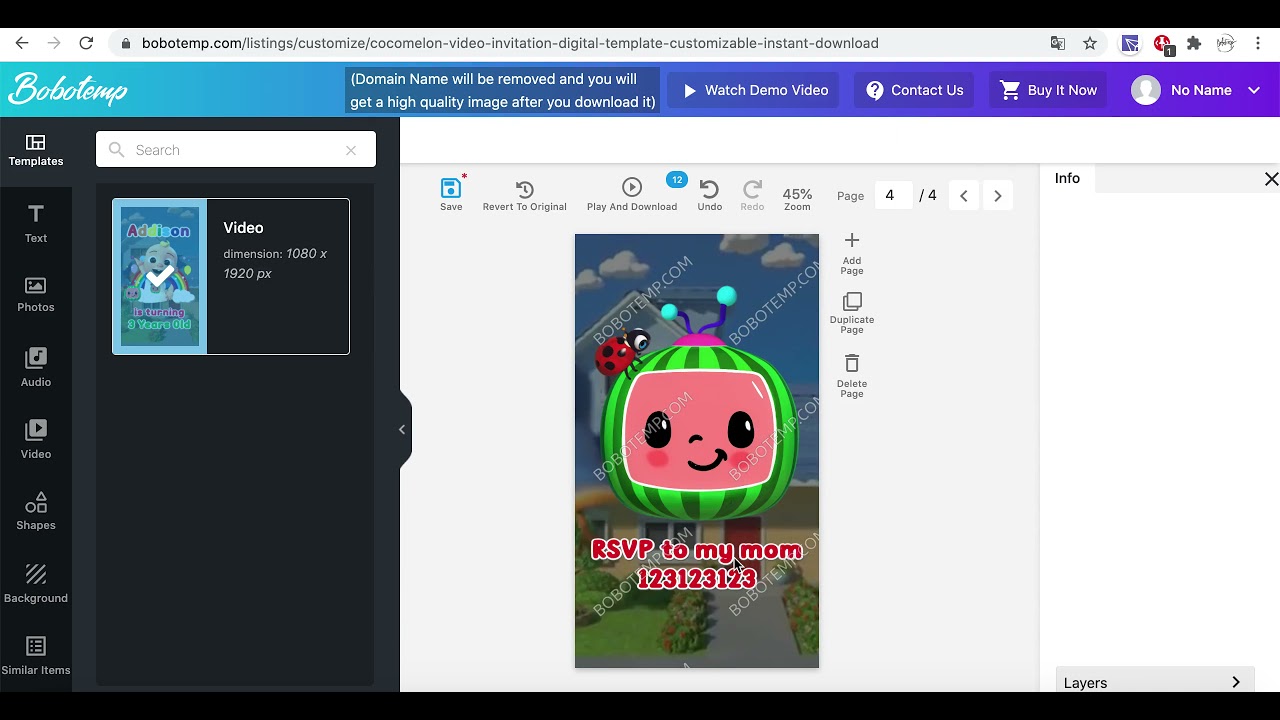
Task: Click the Redo button
Action: click(752, 195)
